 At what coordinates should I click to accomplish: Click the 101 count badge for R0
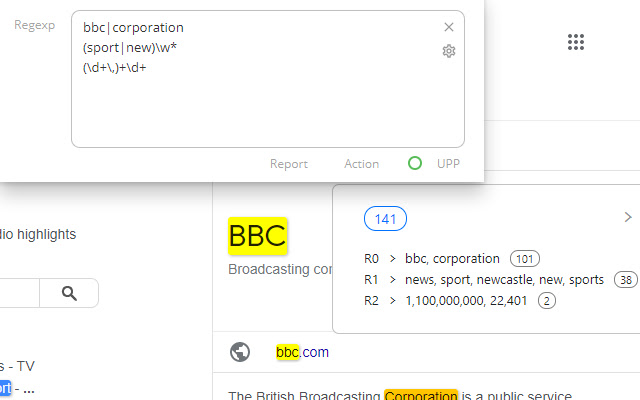524,259
